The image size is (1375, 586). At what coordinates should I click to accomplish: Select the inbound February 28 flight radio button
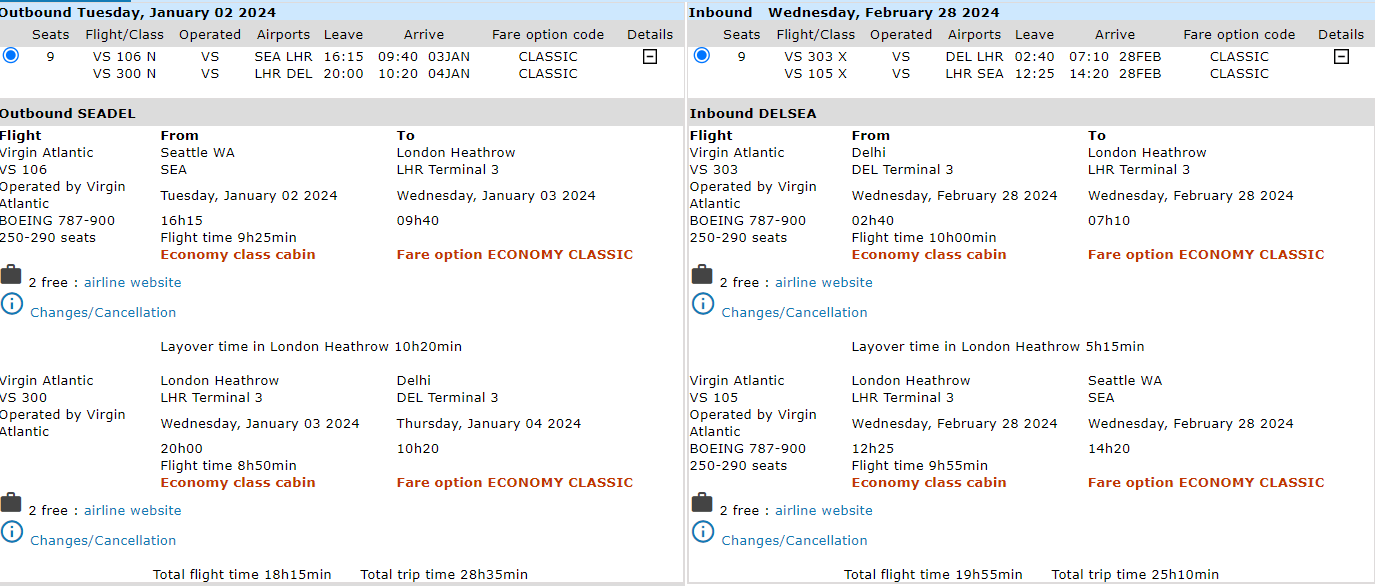702,56
